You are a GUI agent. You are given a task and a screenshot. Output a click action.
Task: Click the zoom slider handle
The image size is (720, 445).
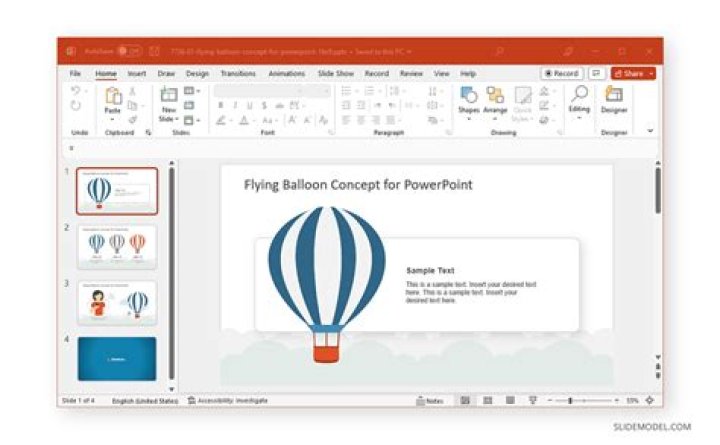point(570,400)
